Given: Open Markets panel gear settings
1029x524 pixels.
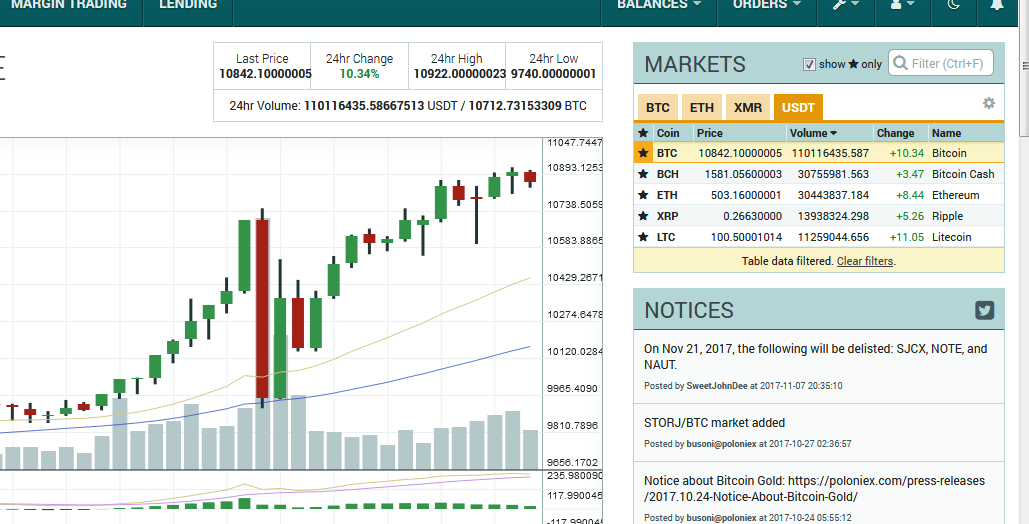Looking at the screenshot, I should pos(988,103).
